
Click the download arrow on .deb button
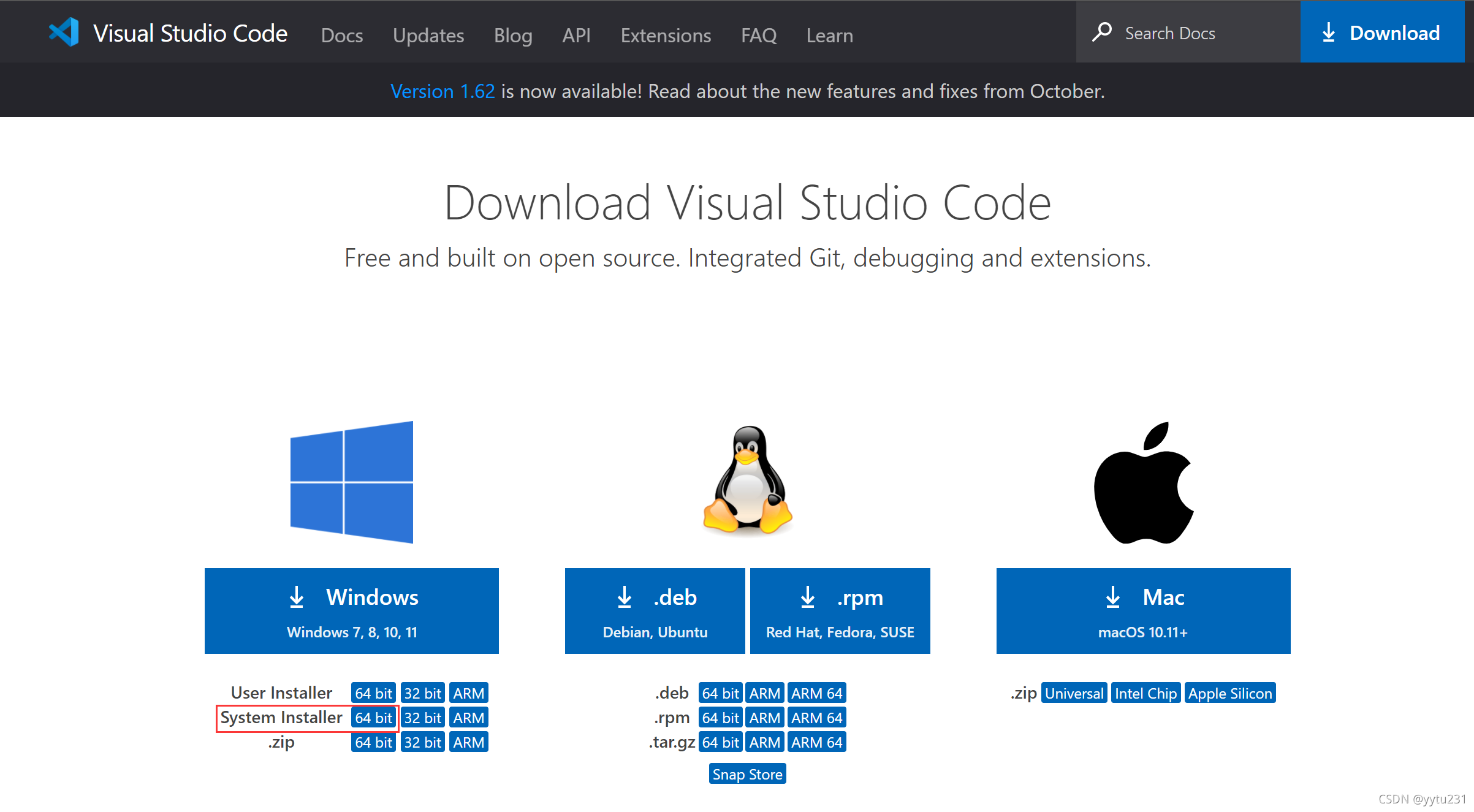click(625, 597)
